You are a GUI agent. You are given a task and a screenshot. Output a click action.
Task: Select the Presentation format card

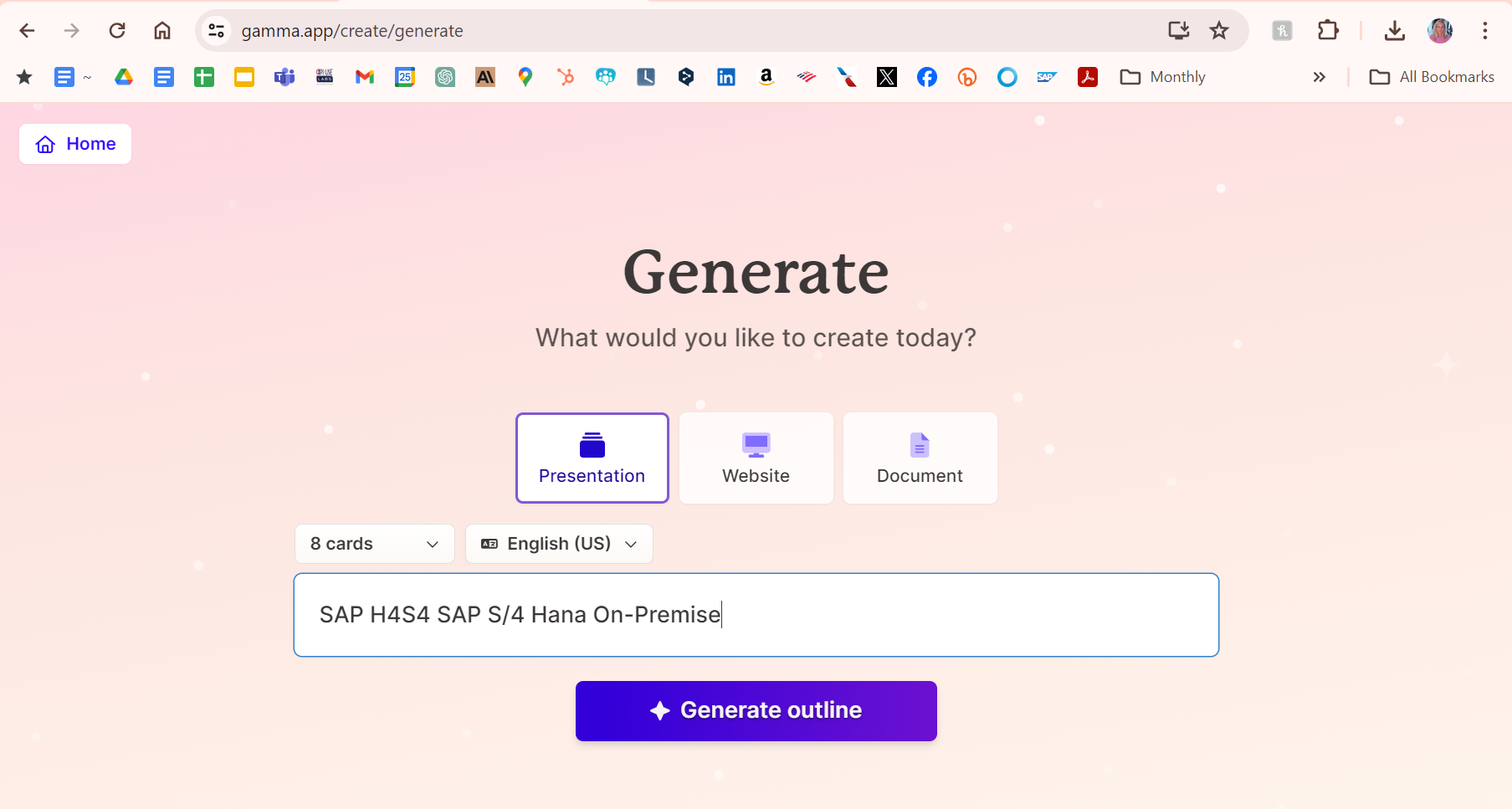pos(592,458)
